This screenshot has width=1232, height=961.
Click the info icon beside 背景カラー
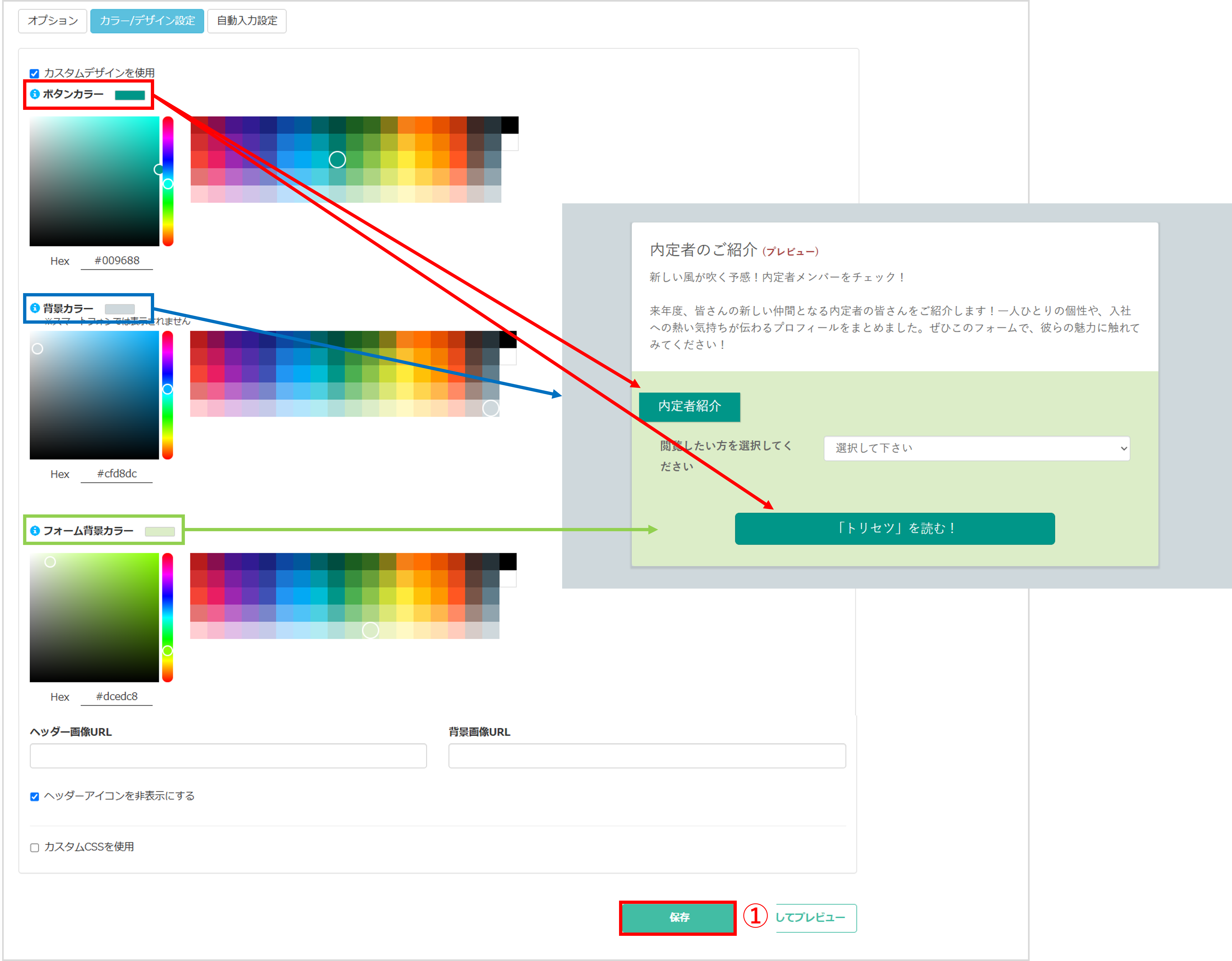tap(35, 308)
